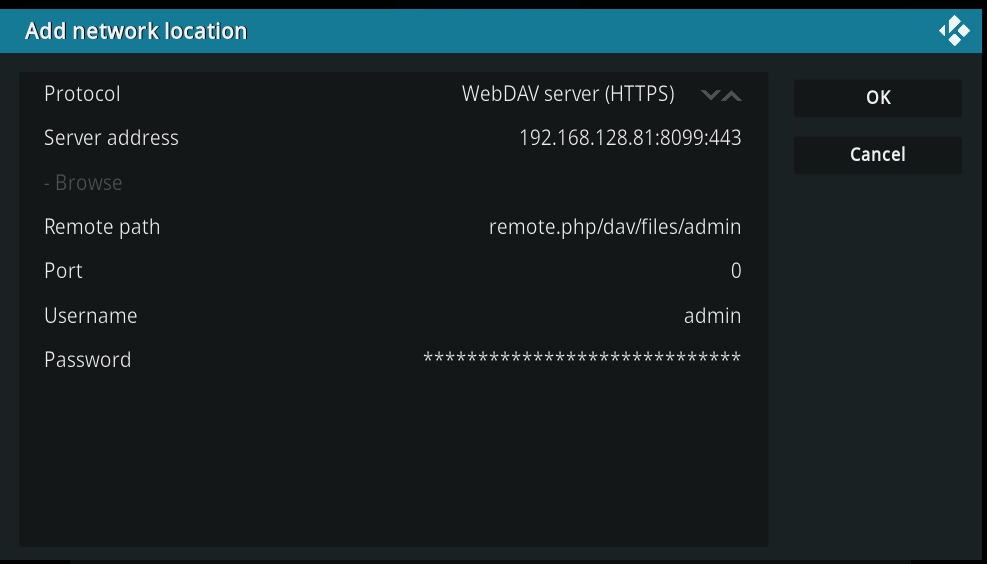Click the Add network location title
The width and height of the screenshot is (987, 564).
136,31
